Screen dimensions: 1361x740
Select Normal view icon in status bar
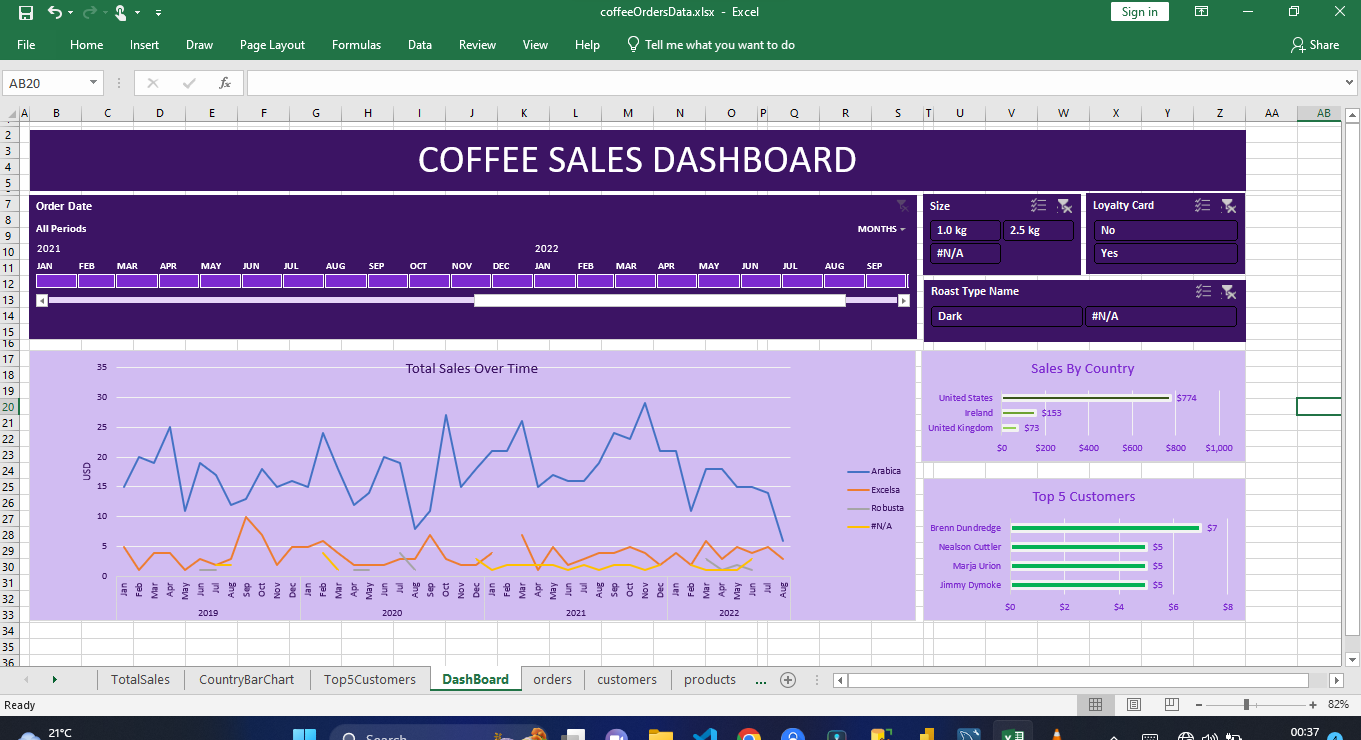click(x=1095, y=705)
